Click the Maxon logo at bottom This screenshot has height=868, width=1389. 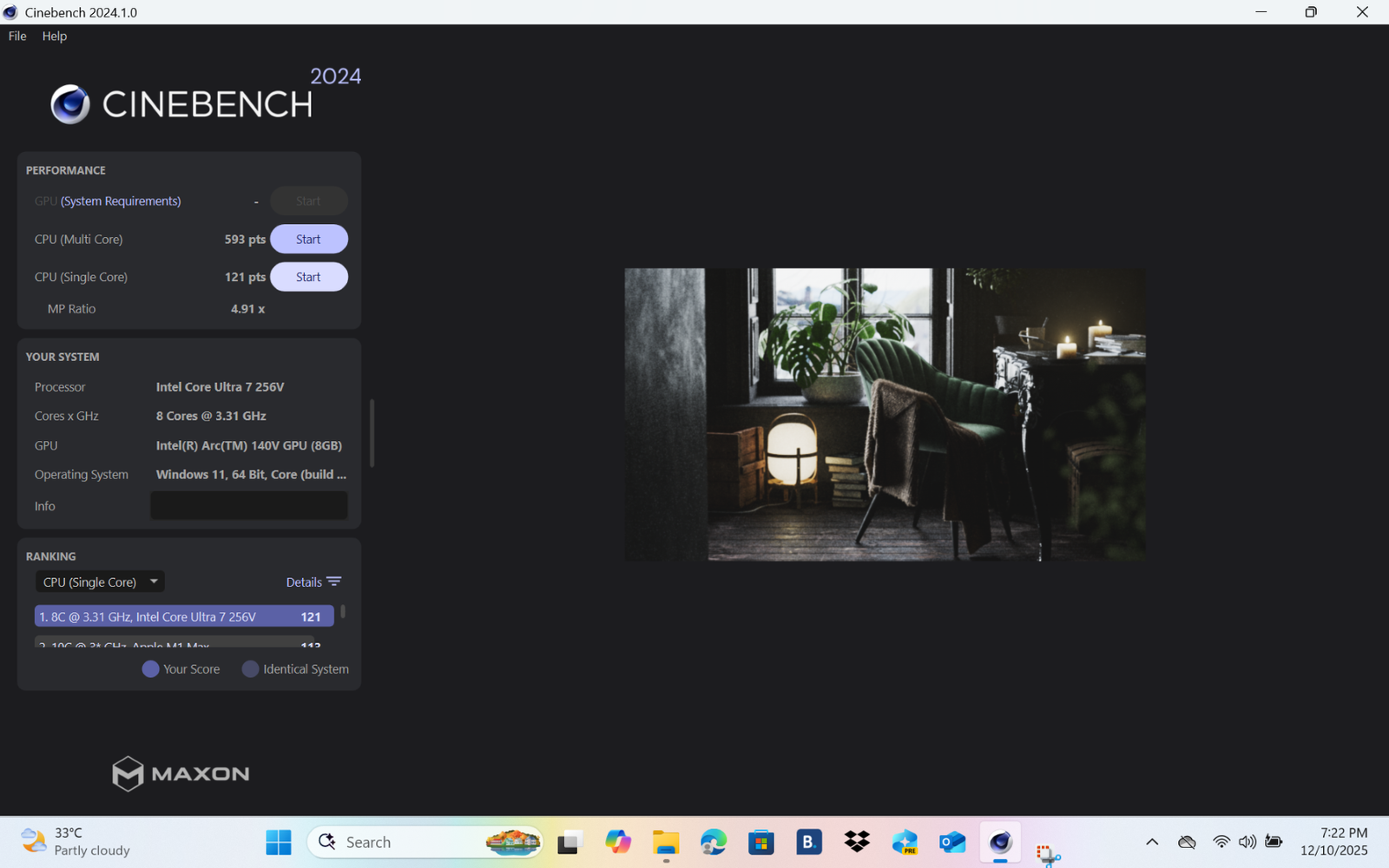(181, 773)
